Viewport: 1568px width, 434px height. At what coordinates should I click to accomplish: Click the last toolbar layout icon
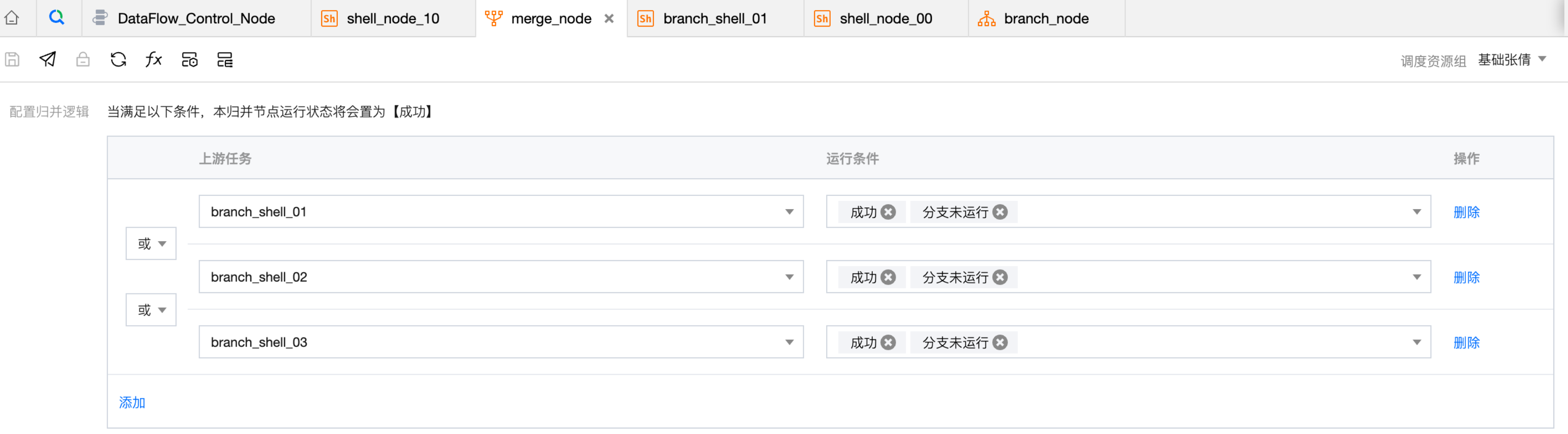[225, 60]
